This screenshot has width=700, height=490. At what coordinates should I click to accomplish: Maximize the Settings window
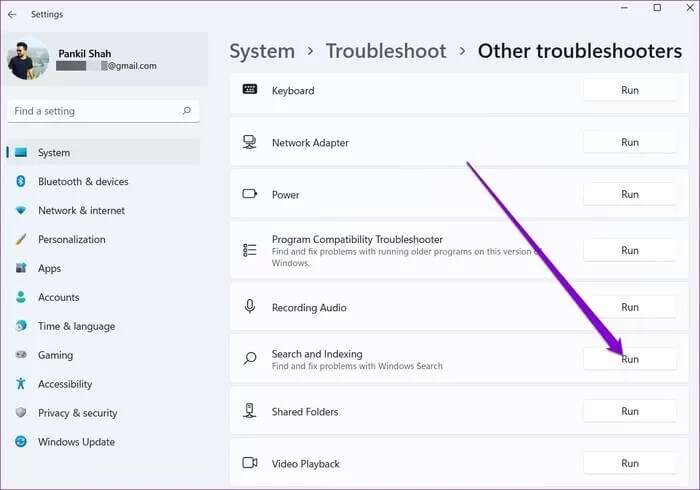point(657,8)
